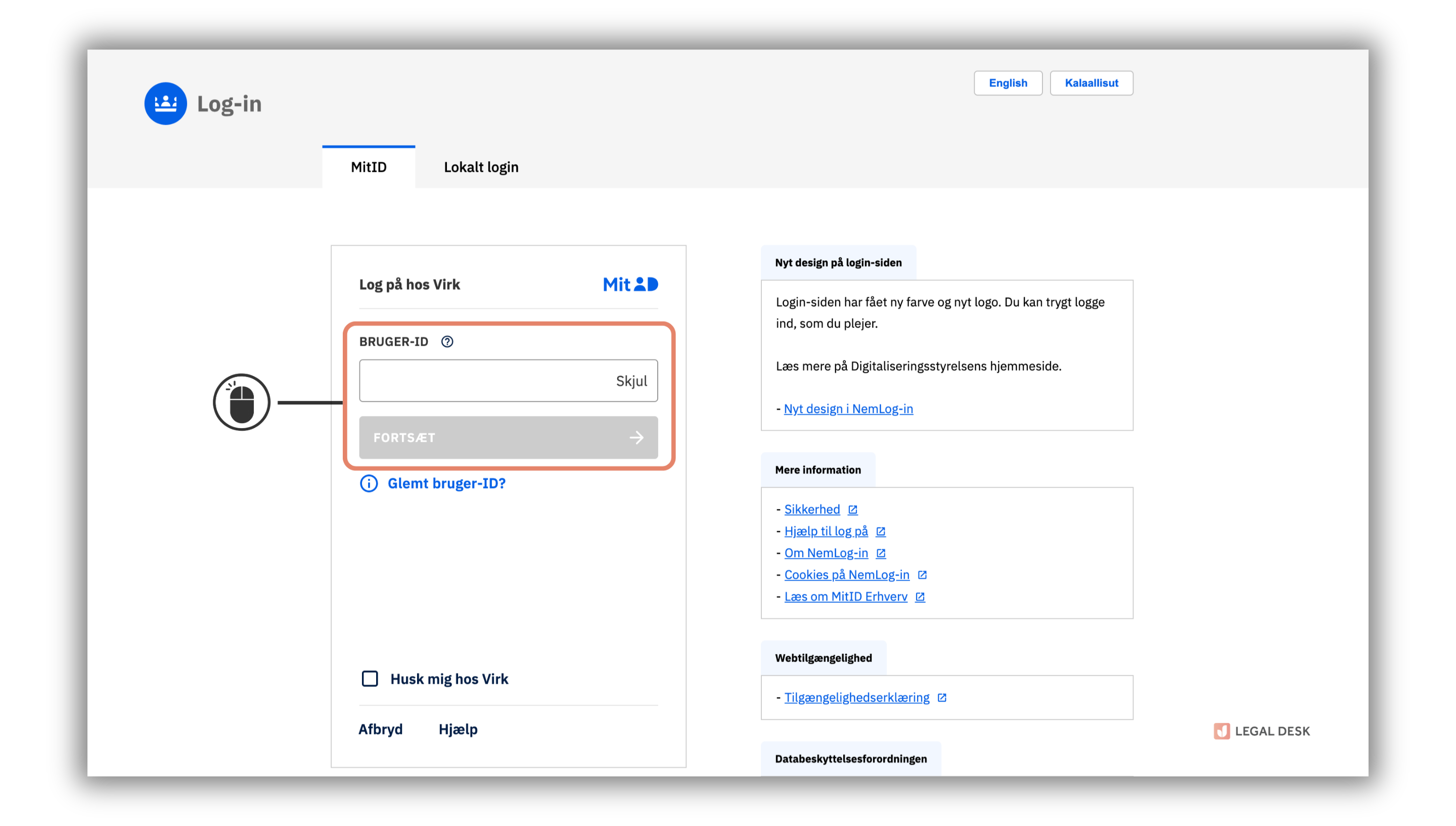The height and width of the screenshot is (826, 1456).
Task: Open the Nyt design i NemLog-in link
Action: (x=848, y=408)
